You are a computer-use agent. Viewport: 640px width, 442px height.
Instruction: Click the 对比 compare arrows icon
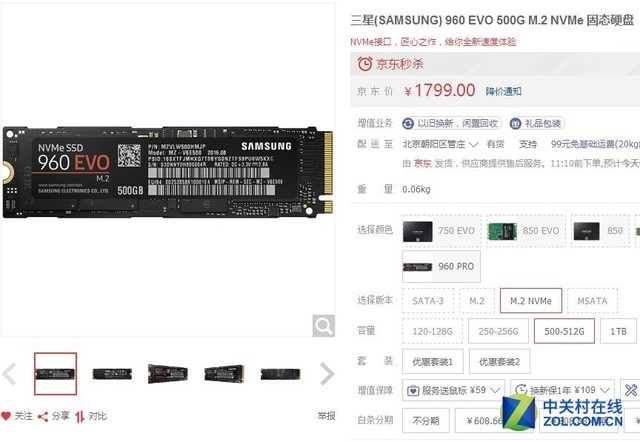tap(80, 416)
